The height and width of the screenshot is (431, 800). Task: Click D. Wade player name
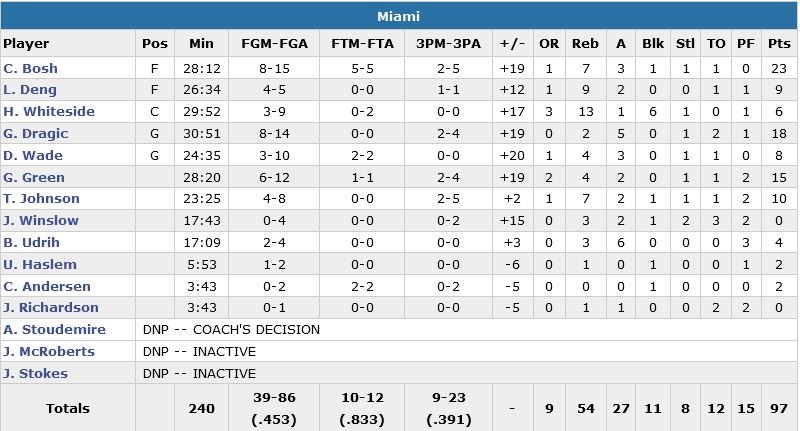click(x=33, y=156)
